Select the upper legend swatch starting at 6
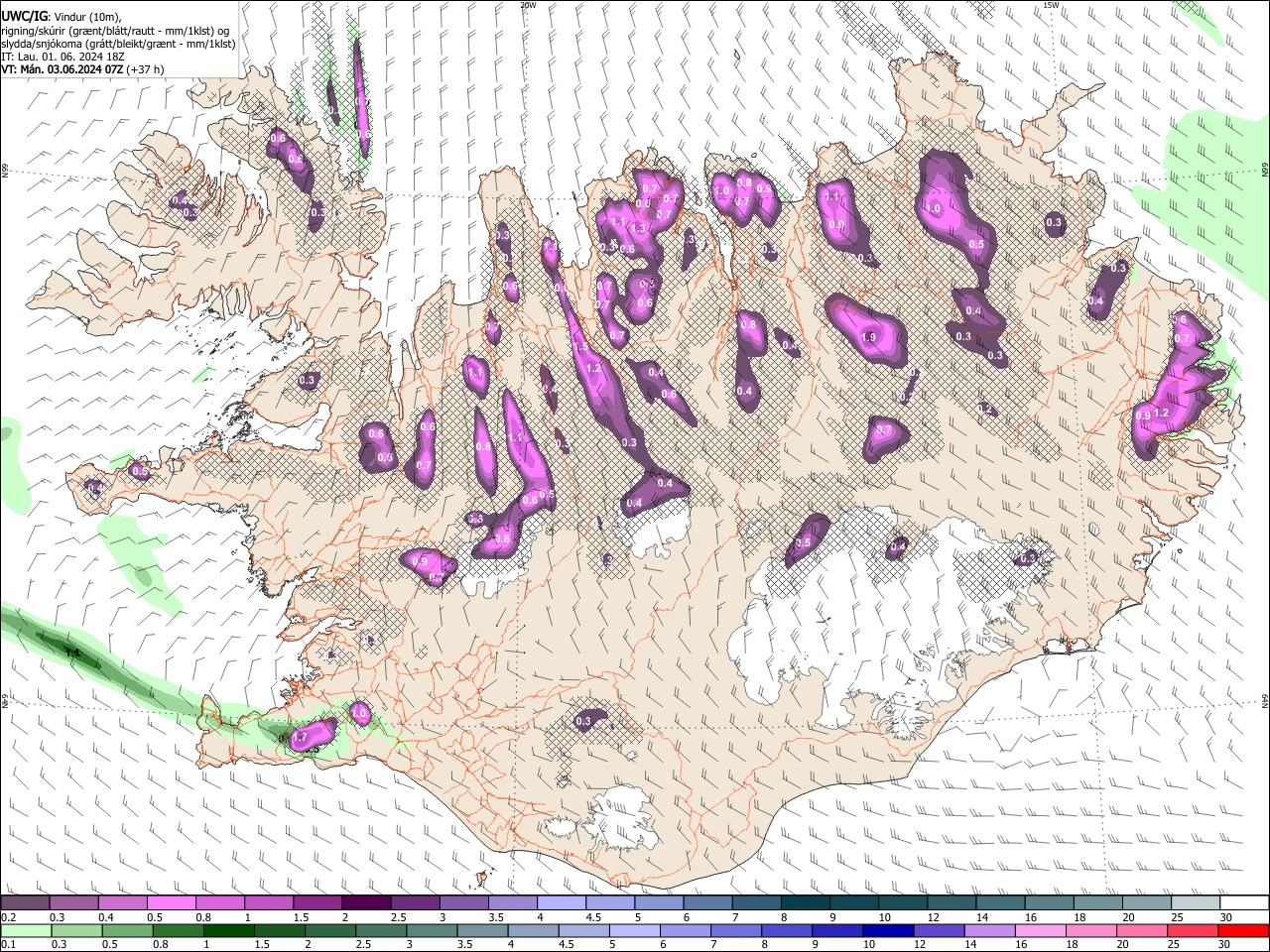This screenshot has width=1270, height=952. [707, 903]
